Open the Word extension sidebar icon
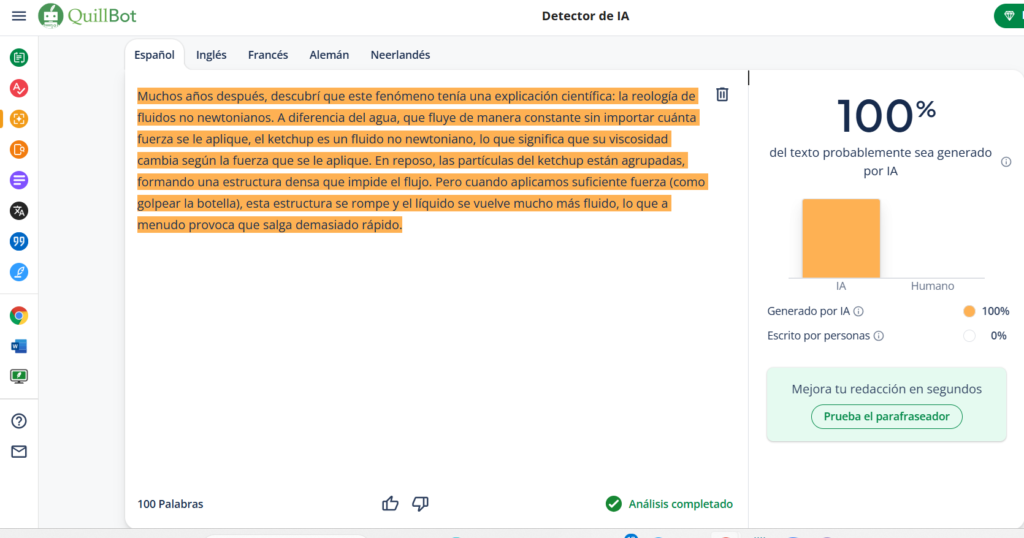The image size is (1024, 538). (19, 346)
